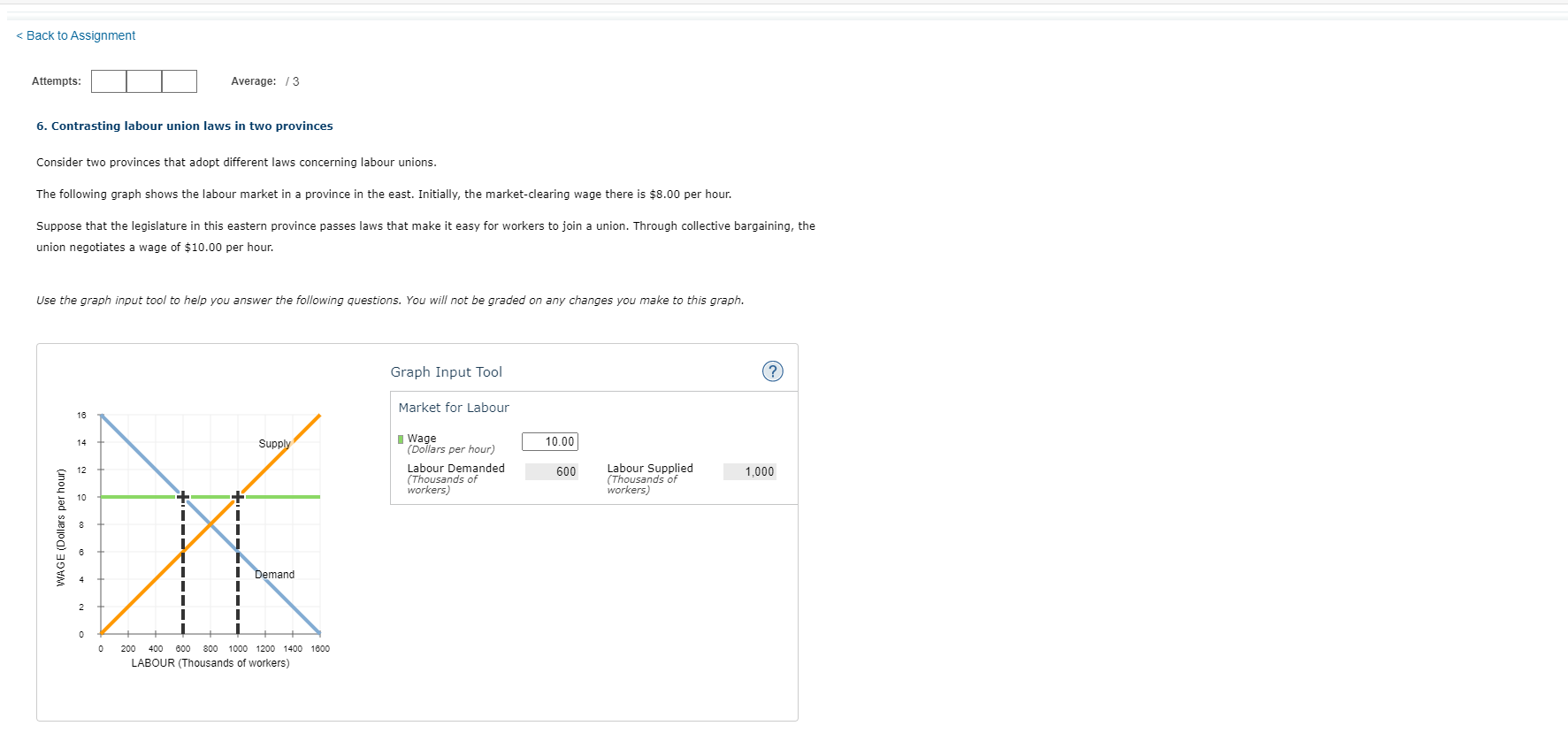Click the LABOUR (Thousands of workers) axis label
Image resolution: width=1568 pixels, height=741 pixels.
click(210, 663)
